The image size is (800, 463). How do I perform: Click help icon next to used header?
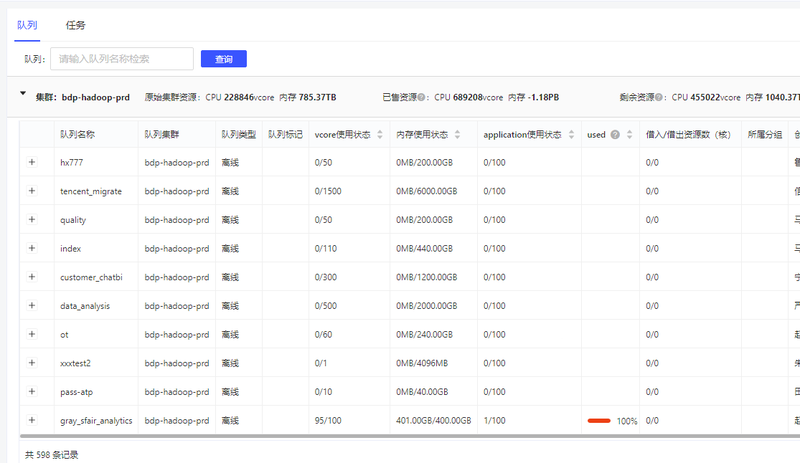point(615,134)
